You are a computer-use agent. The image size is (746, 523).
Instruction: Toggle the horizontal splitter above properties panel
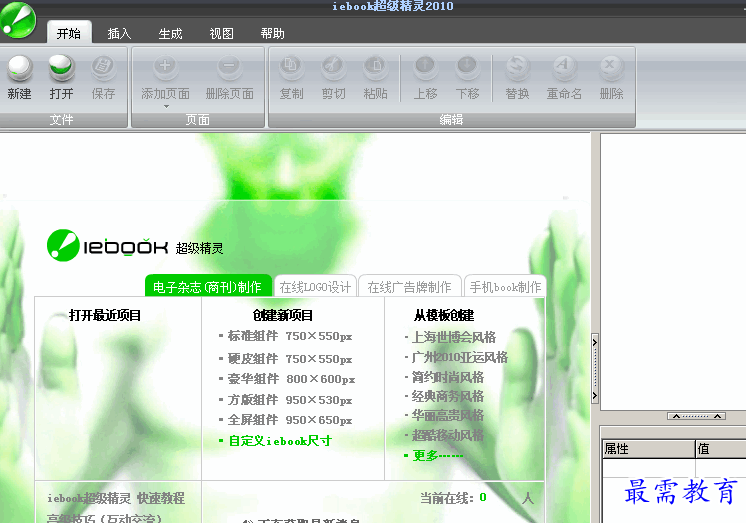pyautogui.click(x=697, y=416)
